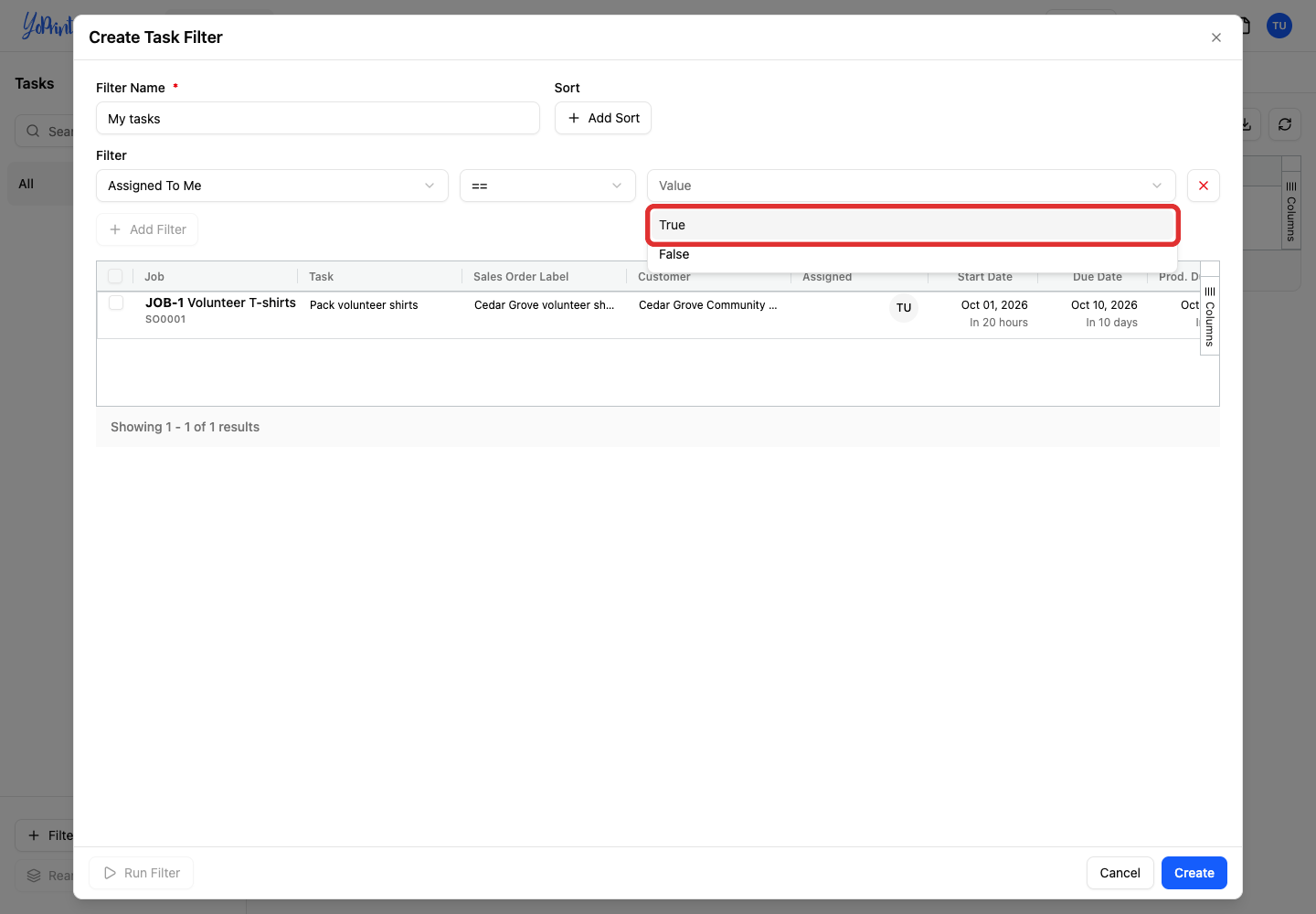This screenshot has height=914, width=1316.
Task: Click the Add Filter button
Action: (x=147, y=229)
